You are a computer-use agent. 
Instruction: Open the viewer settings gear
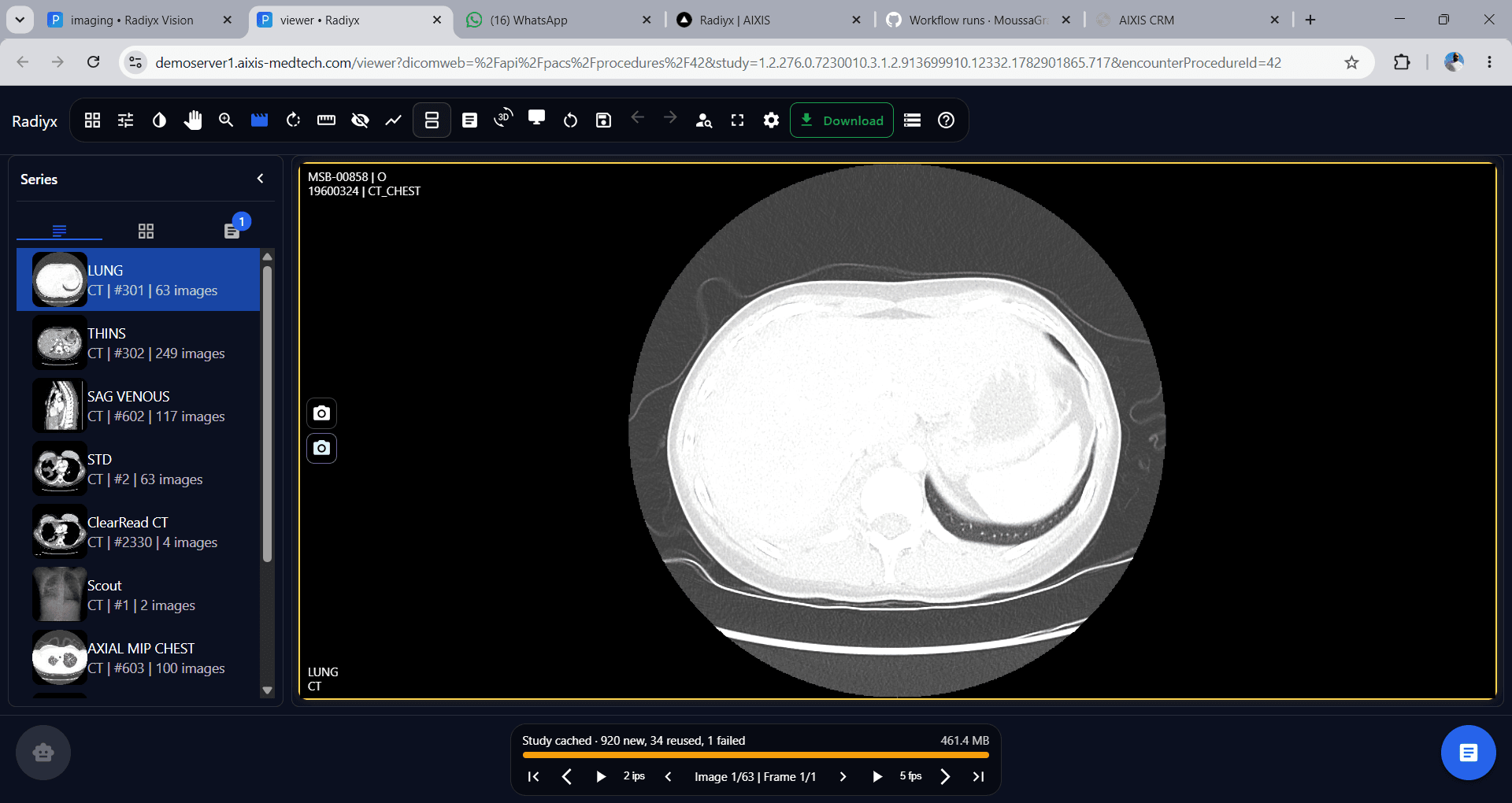(771, 120)
